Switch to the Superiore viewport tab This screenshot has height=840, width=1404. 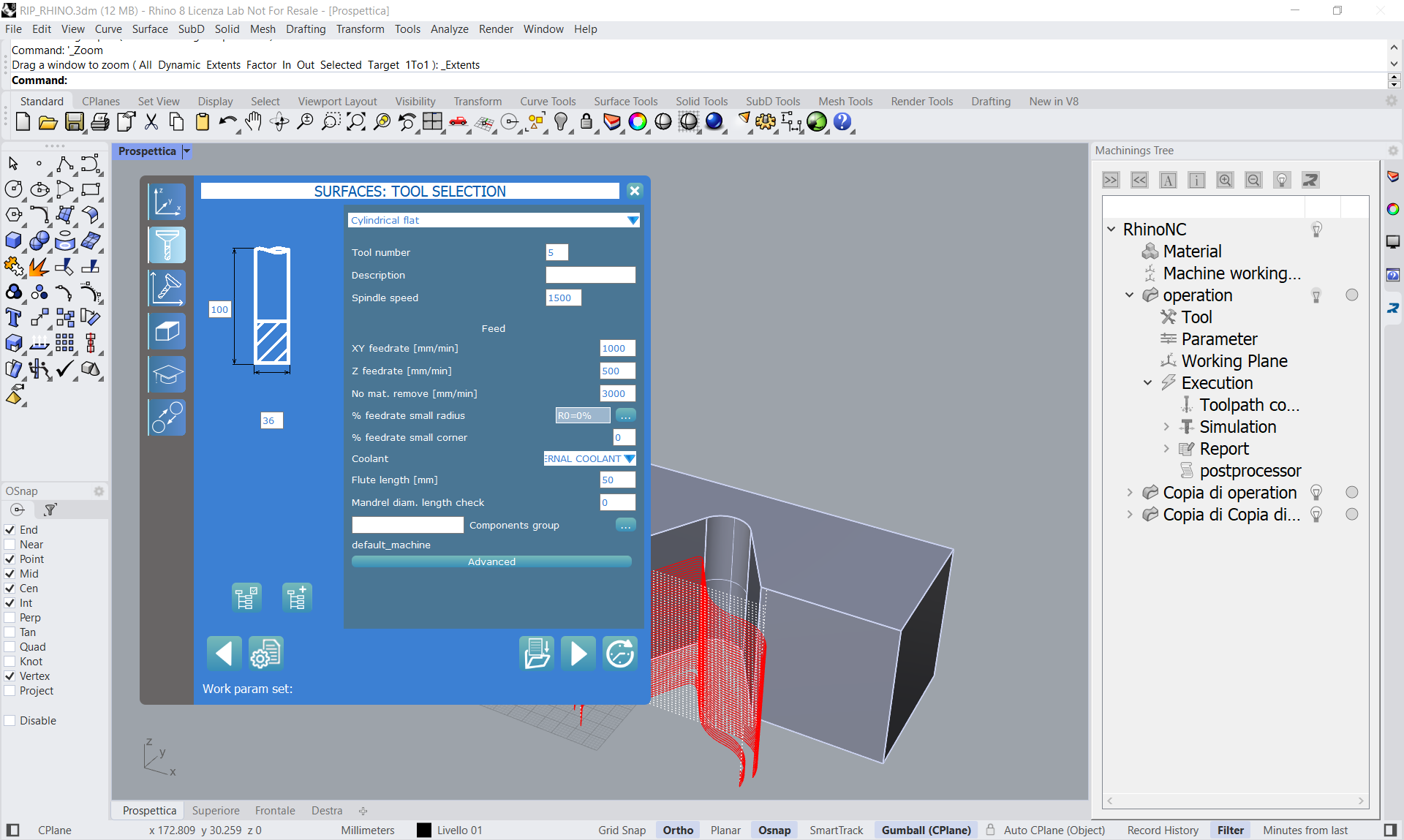(216, 810)
